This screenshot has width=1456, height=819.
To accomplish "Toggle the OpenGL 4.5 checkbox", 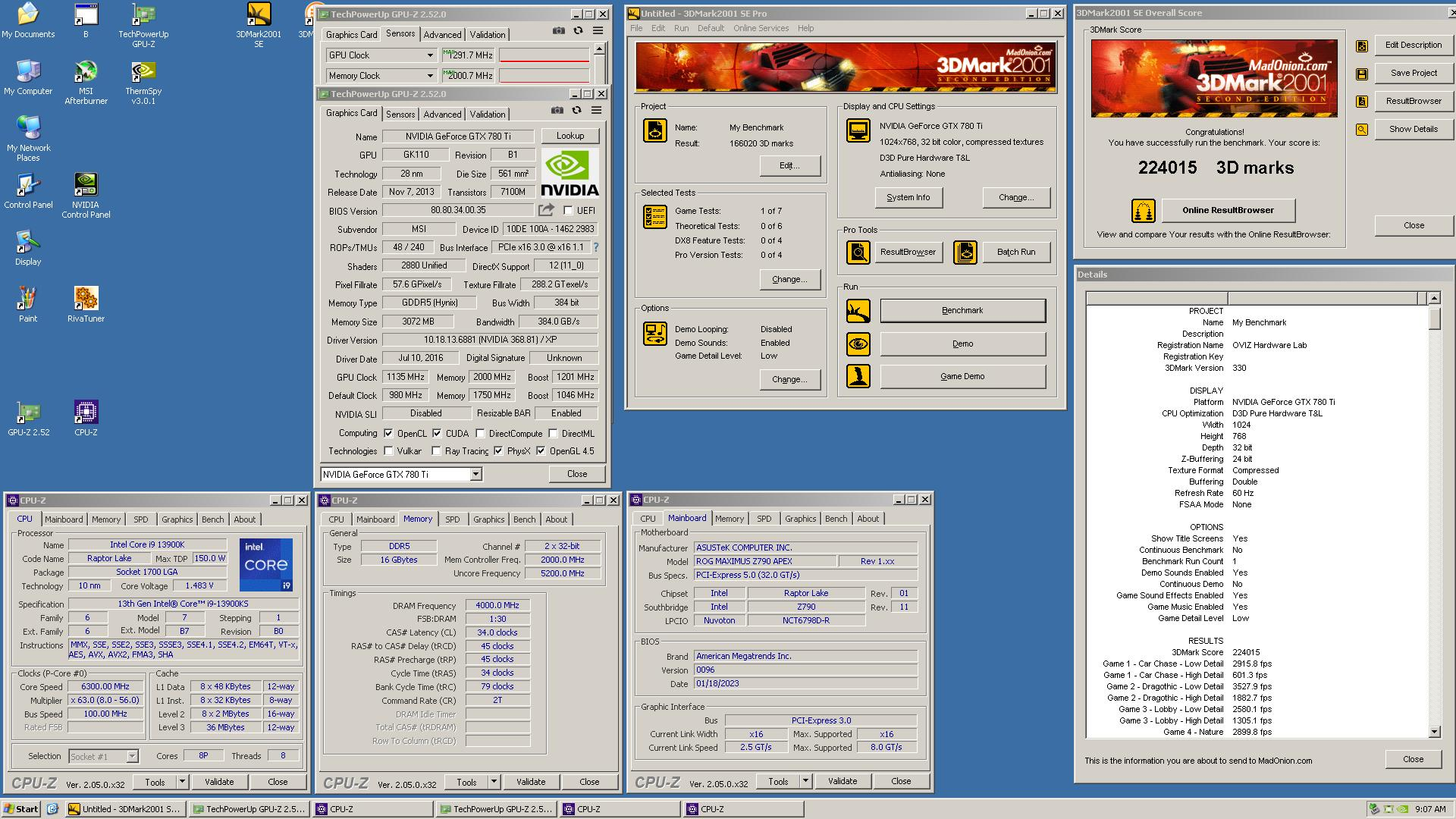I will [x=541, y=451].
